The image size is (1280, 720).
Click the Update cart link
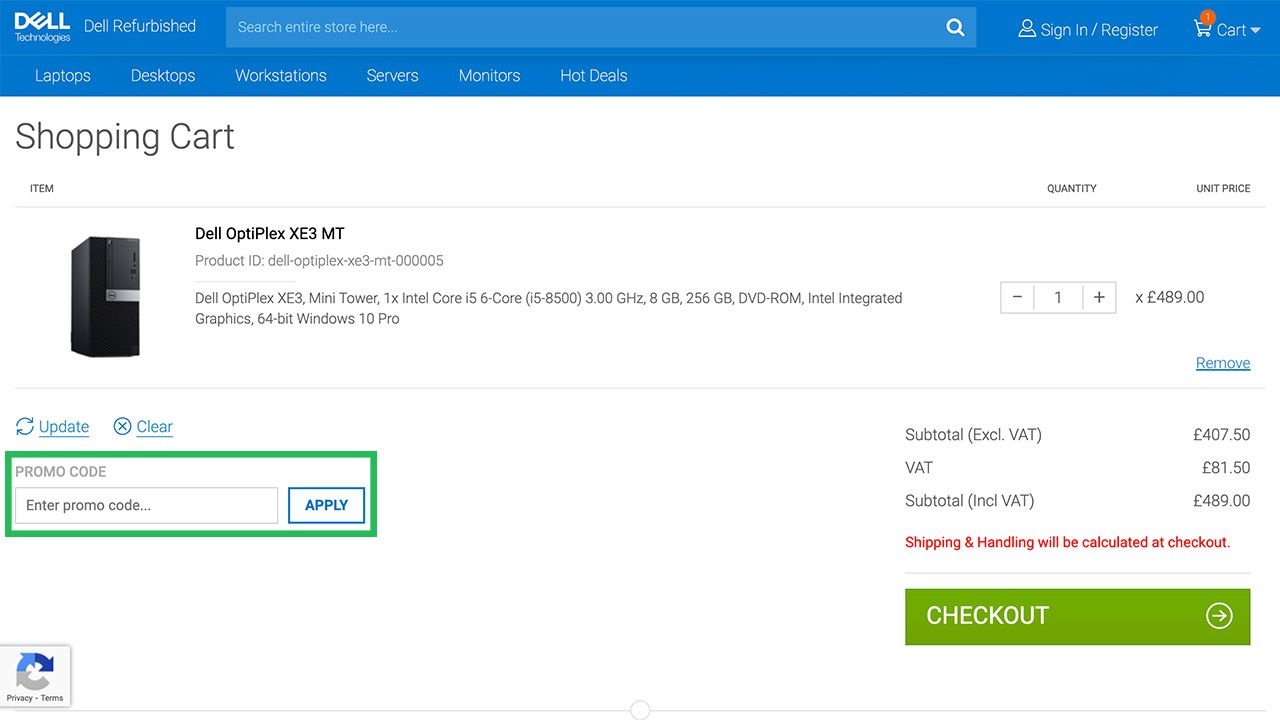(64, 427)
